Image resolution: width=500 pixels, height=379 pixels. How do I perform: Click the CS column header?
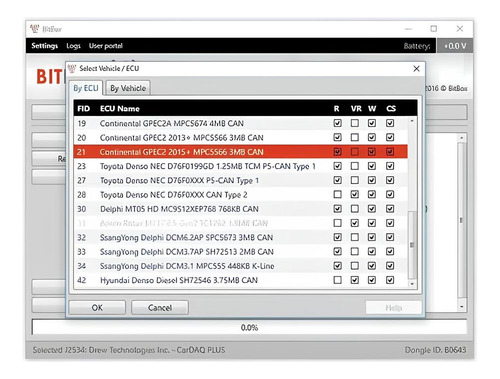click(391, 109)
